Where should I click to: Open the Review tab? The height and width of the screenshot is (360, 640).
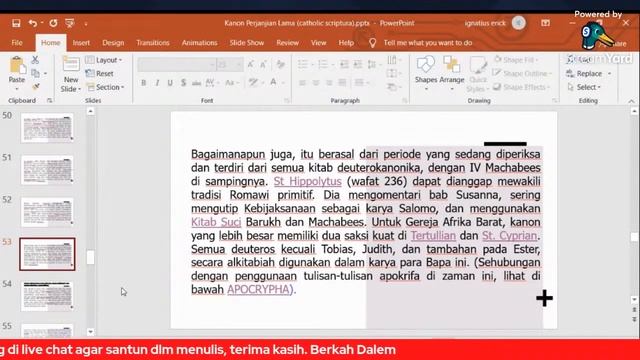(287, 43)
